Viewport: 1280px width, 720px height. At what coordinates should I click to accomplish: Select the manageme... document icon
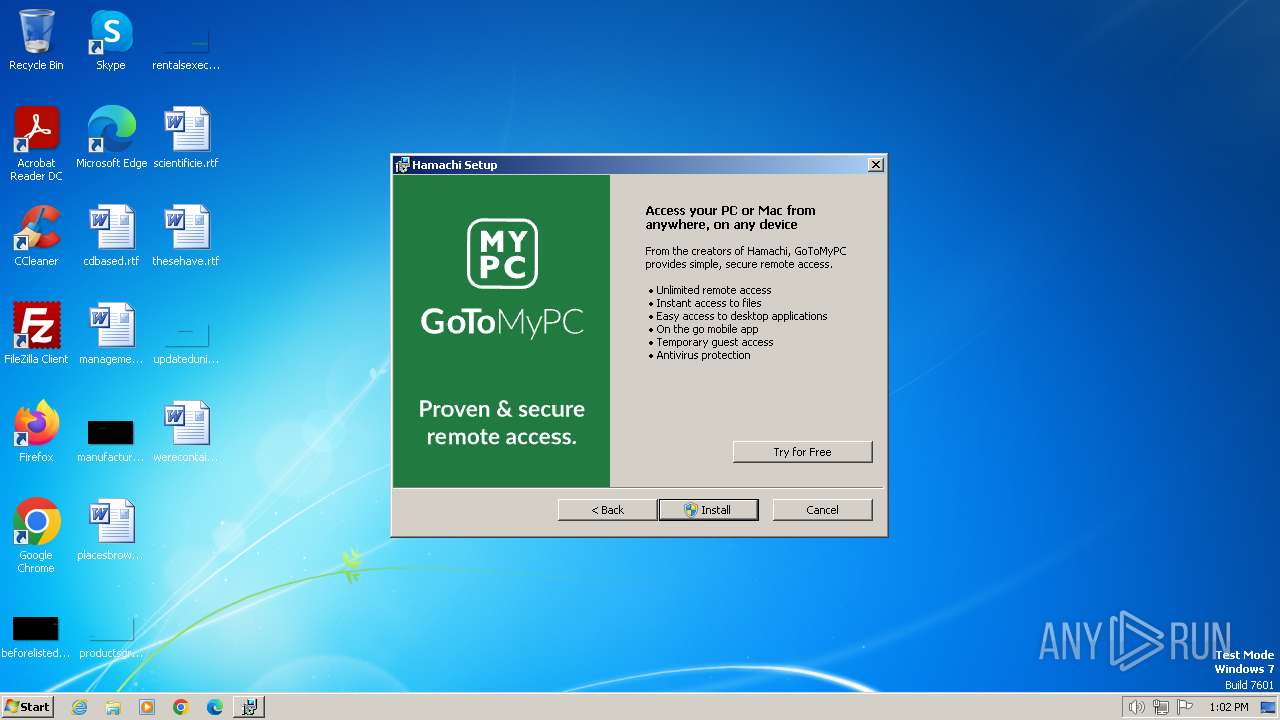[111, 334]
